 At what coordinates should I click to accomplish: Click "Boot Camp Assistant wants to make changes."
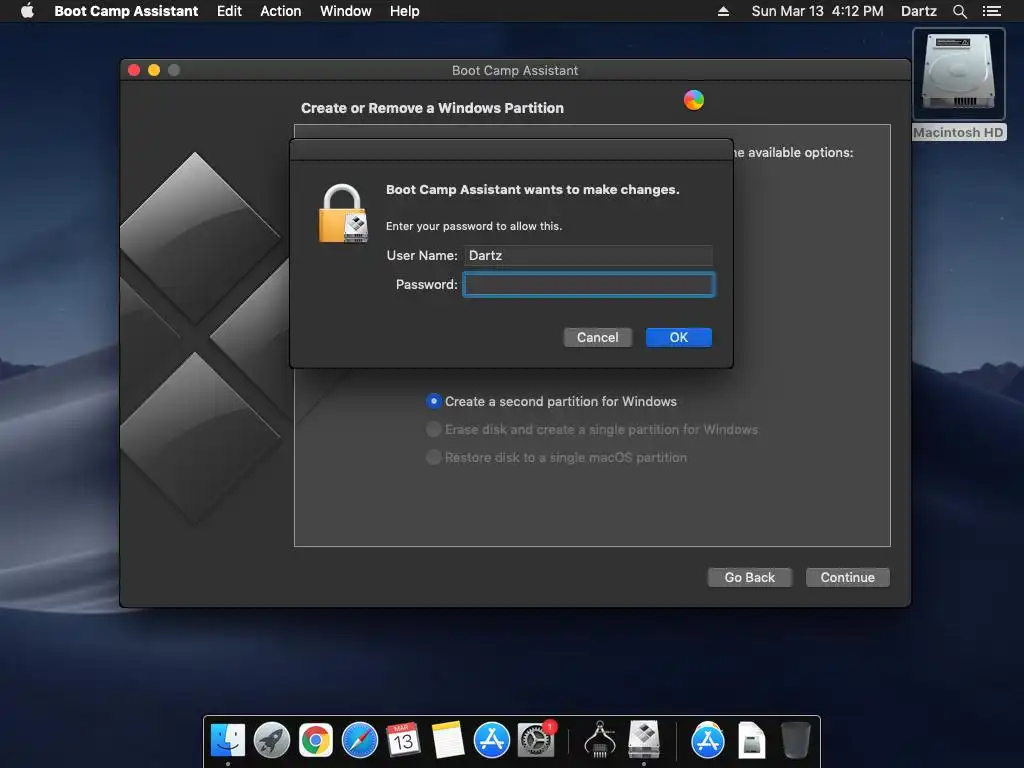[533, 189]
